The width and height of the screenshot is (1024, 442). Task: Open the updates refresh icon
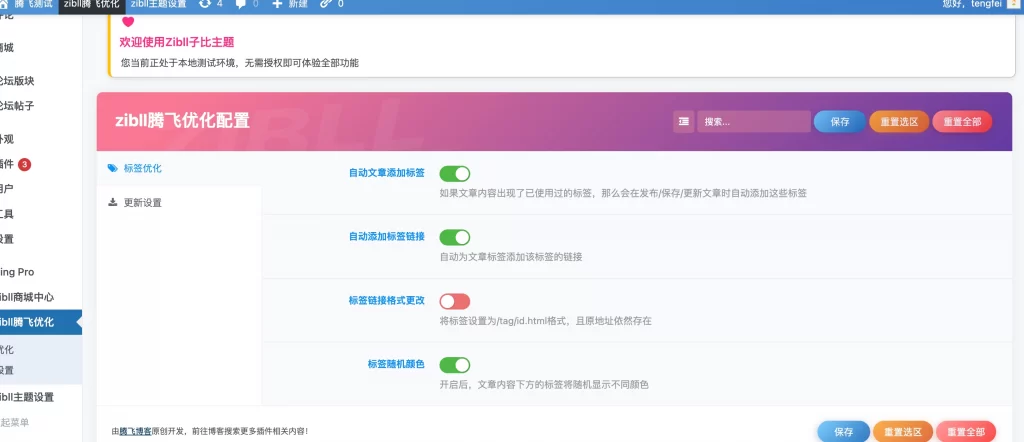pyautogui.click(x=205, y=4)
